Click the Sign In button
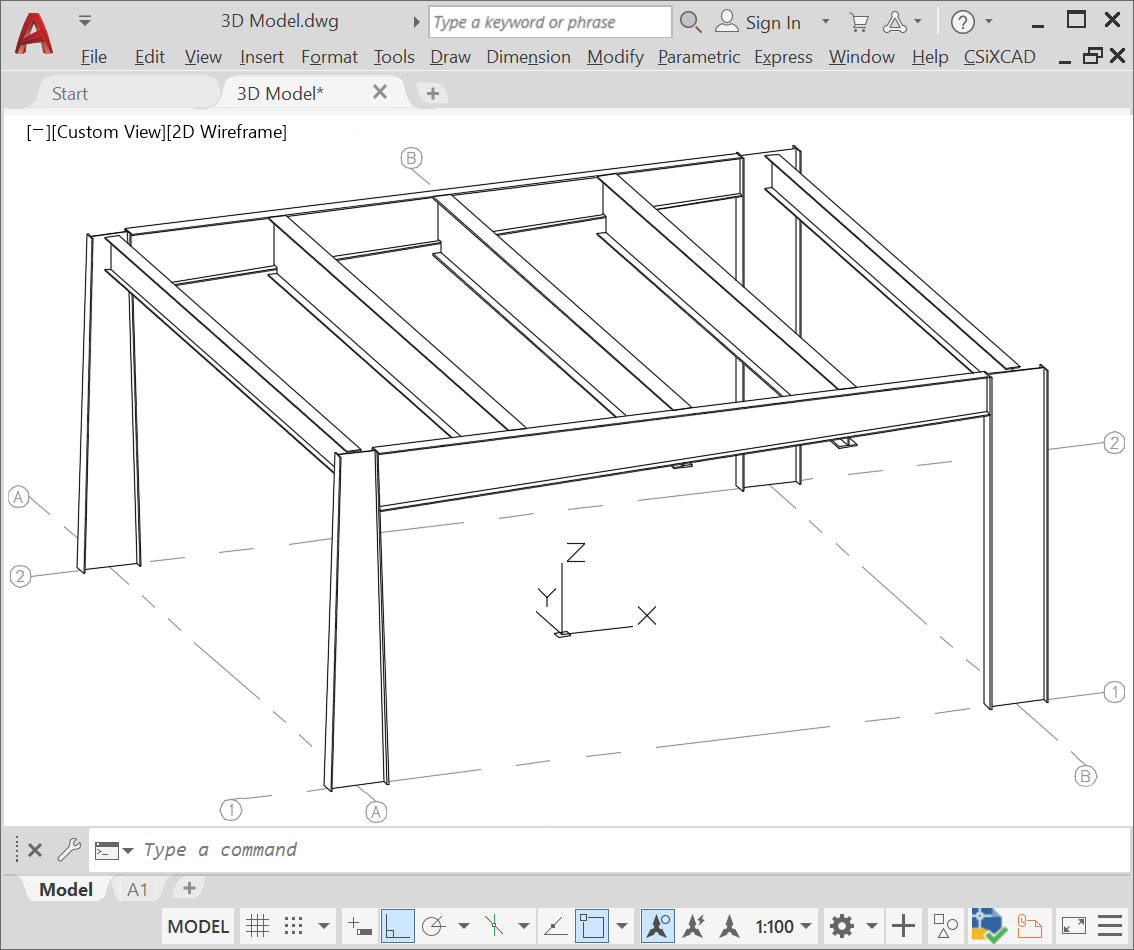1134x950 pixels. click(760, 22)
